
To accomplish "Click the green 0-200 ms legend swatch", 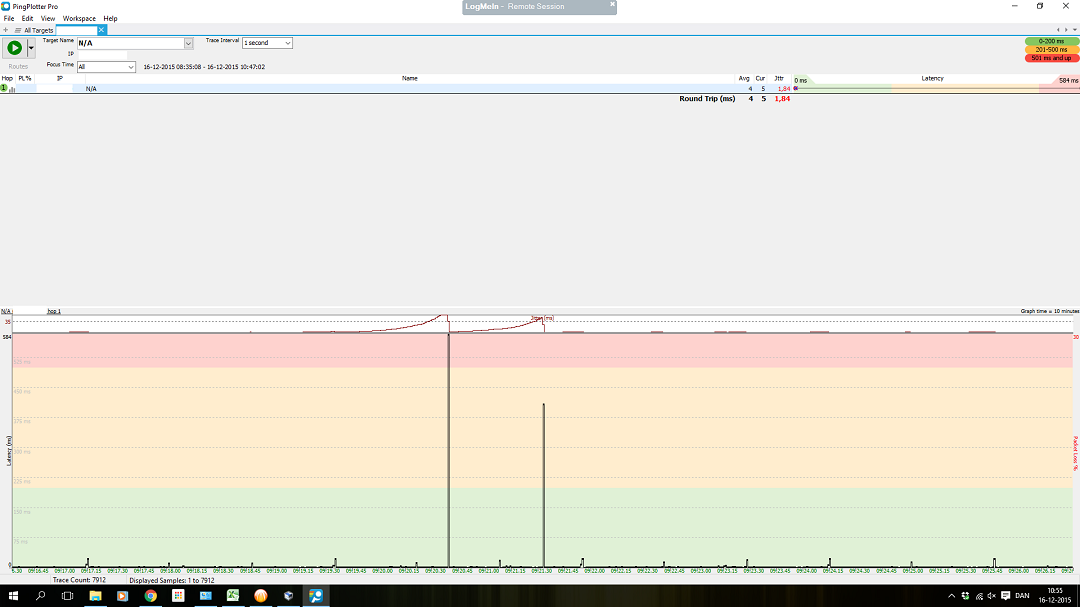I will click(1051, 41).
